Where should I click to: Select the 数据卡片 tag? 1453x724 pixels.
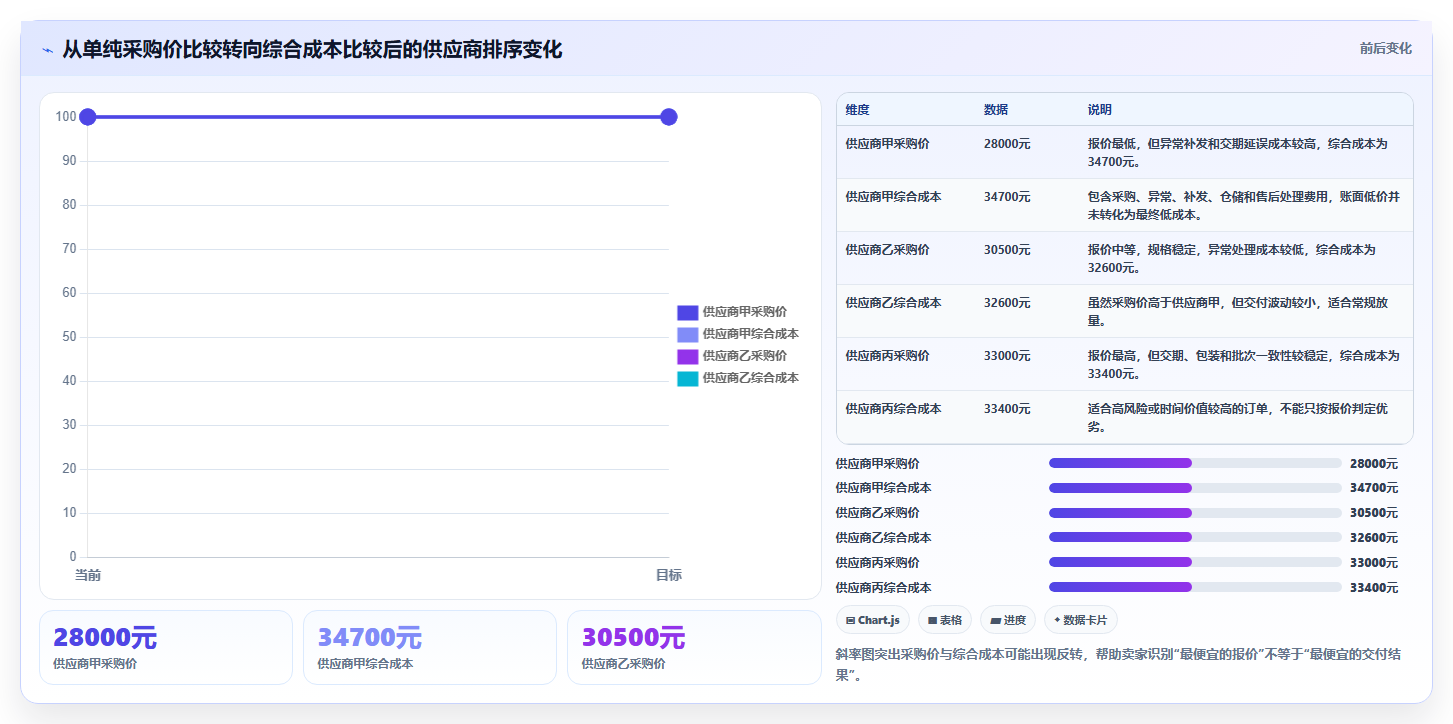(1081, 620)
